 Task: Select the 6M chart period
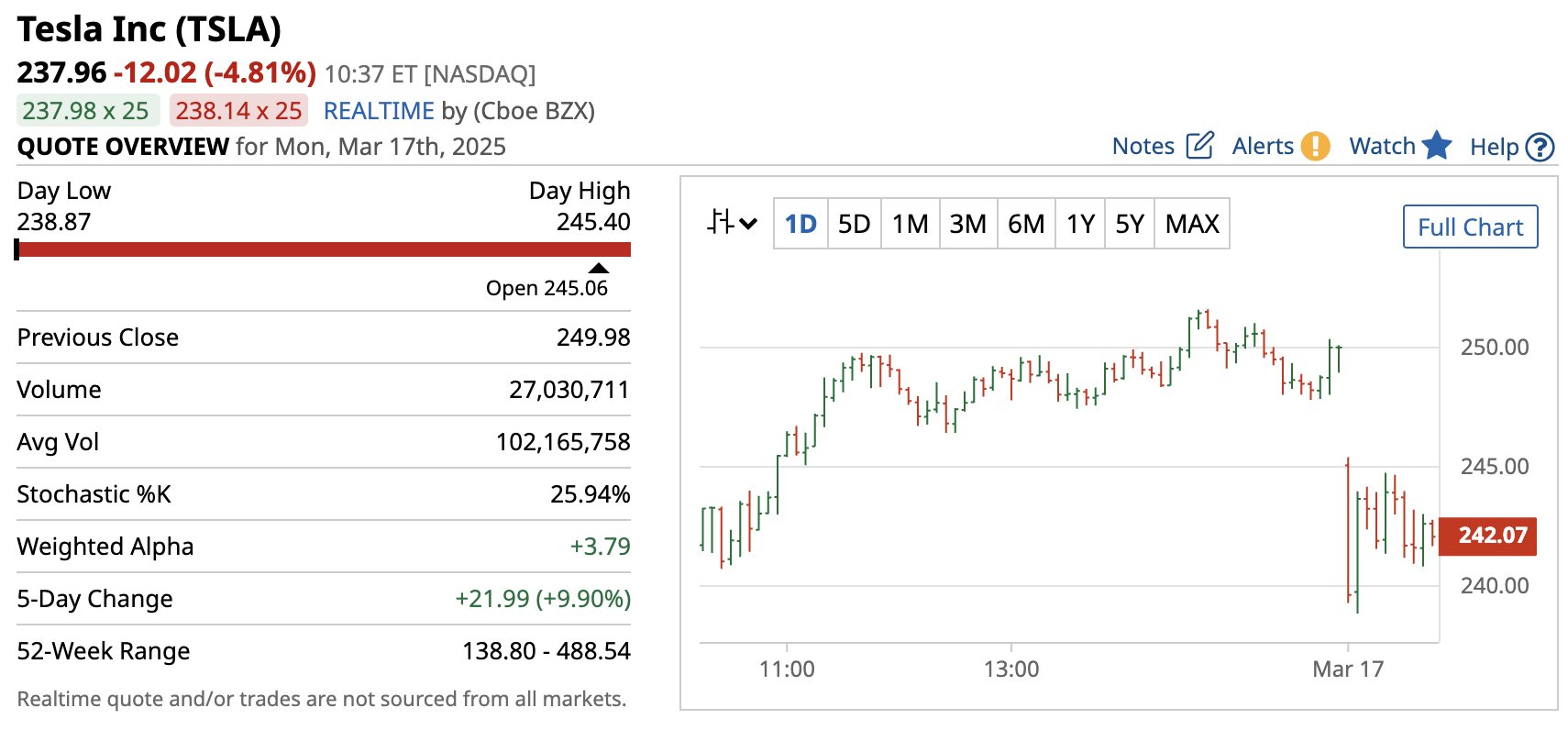point(1025,224)
